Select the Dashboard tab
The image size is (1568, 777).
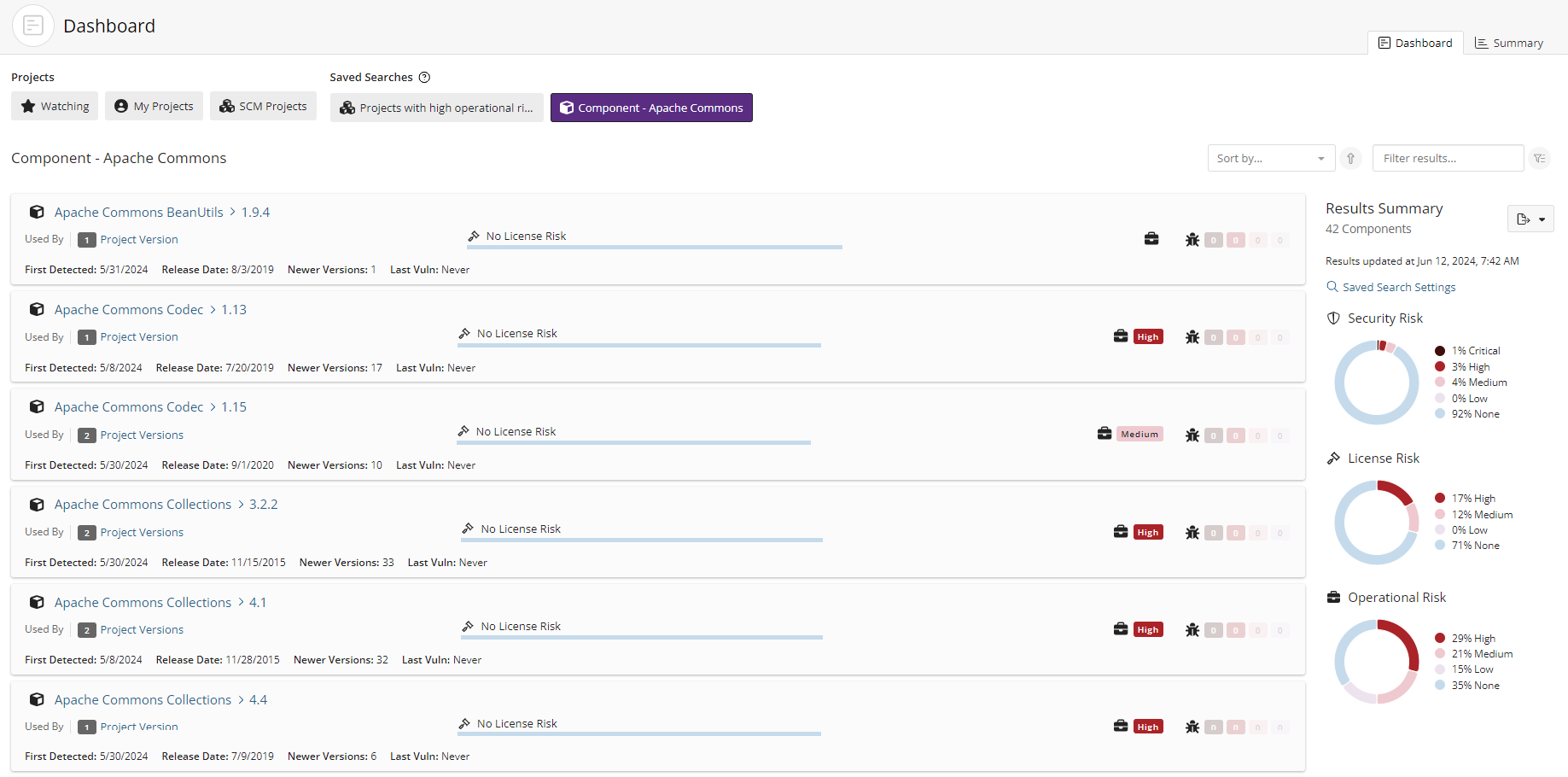(x=1415, y=43)
